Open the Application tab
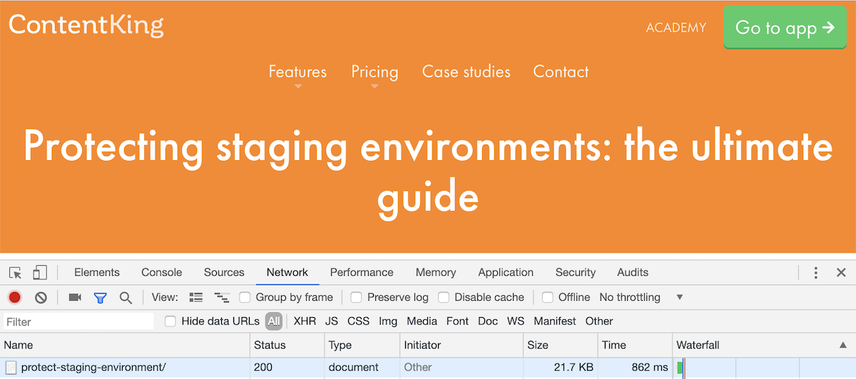Screen dimensions: 856x379 506,273
